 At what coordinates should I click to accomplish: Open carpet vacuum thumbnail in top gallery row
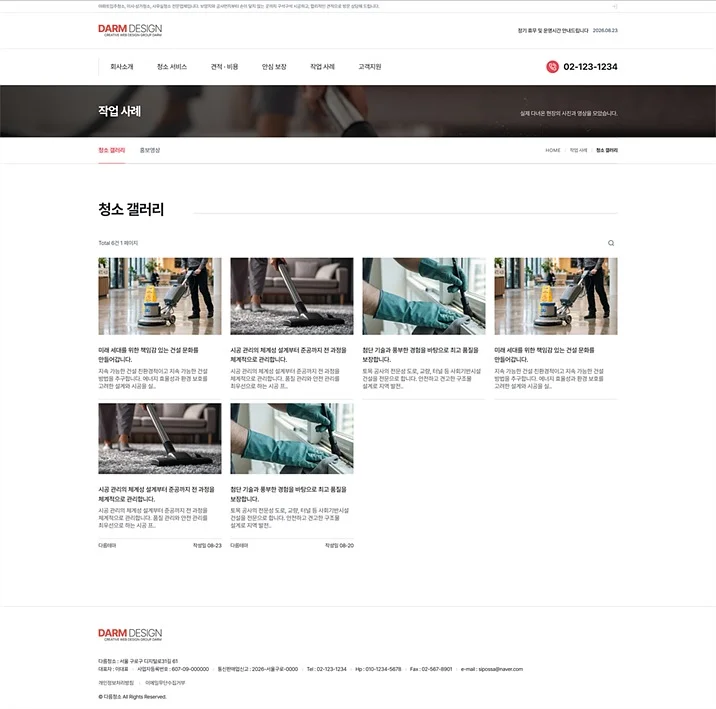[x=292, y=296]
